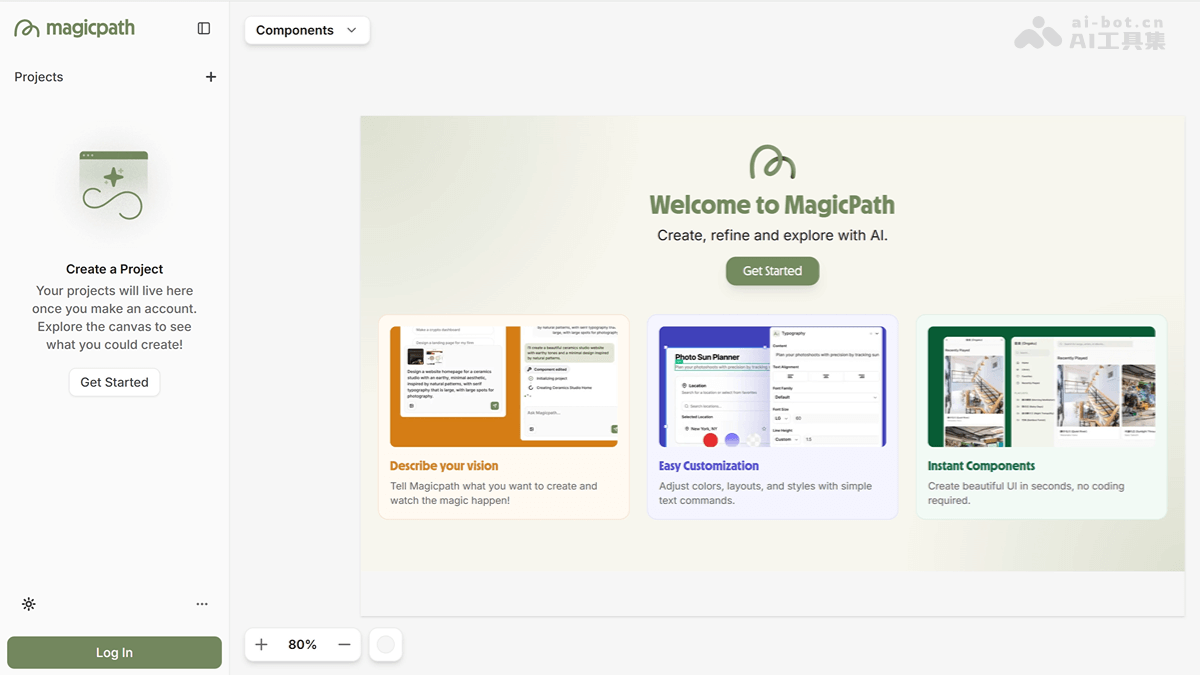Open the Easy Customization card
Viewport: 1200px width, 675px height.
[x=772, y=417]
